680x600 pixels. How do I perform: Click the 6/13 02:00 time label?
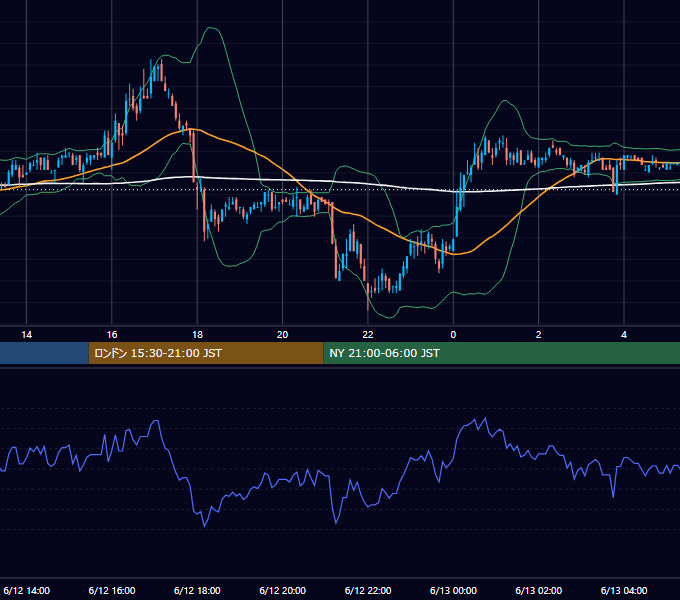pyautogui.click(x=539, y=590)
